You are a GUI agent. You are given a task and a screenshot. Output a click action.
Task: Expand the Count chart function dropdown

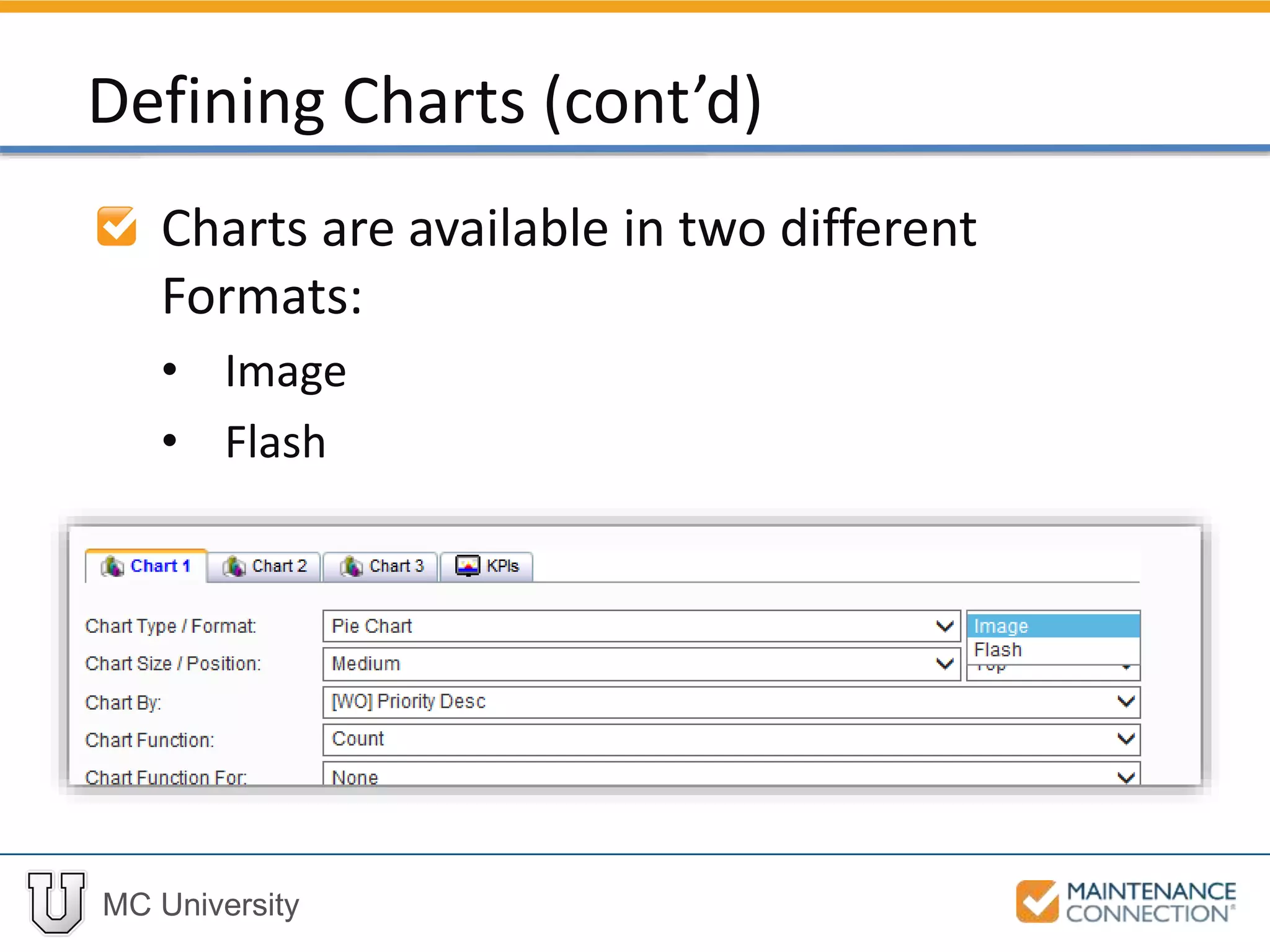[x=732, y=739]
